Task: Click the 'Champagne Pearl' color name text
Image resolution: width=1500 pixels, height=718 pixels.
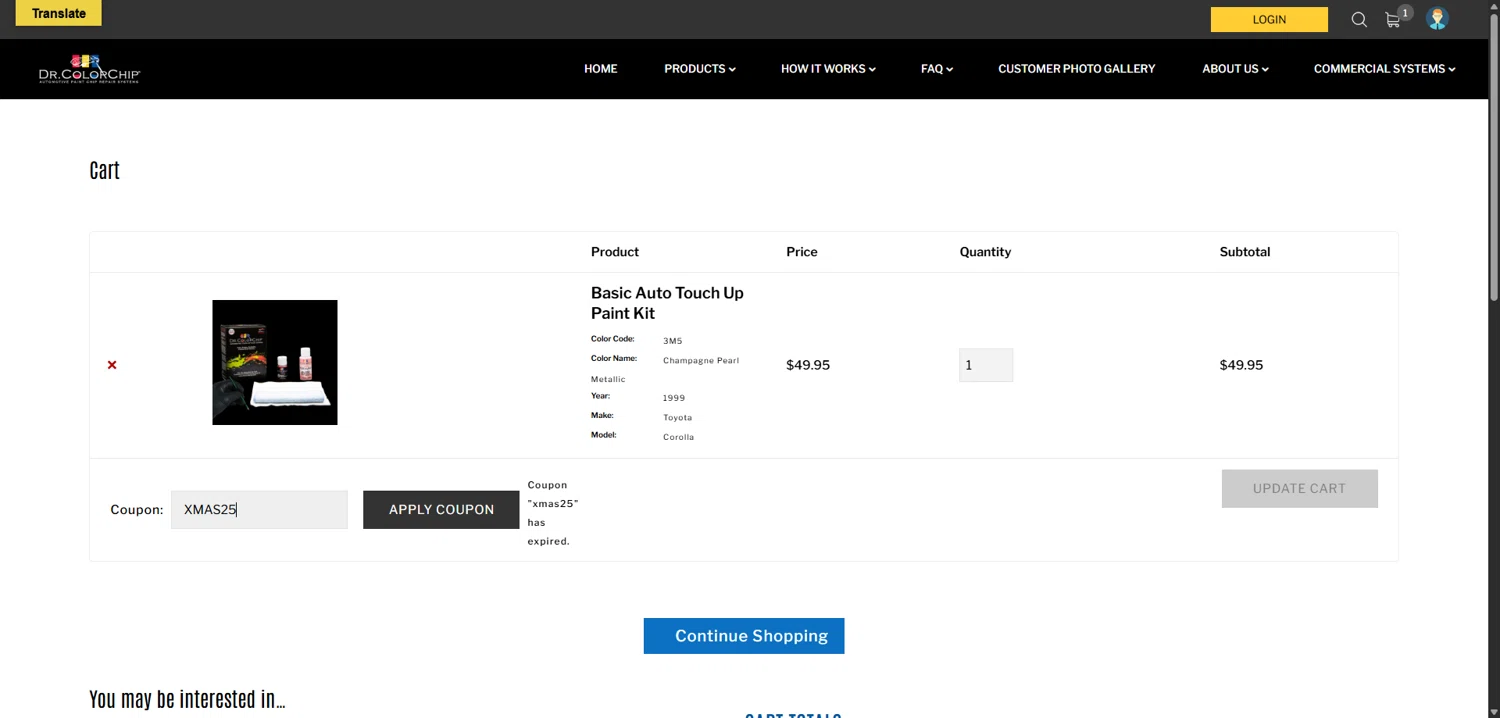Action: [701, 360]
